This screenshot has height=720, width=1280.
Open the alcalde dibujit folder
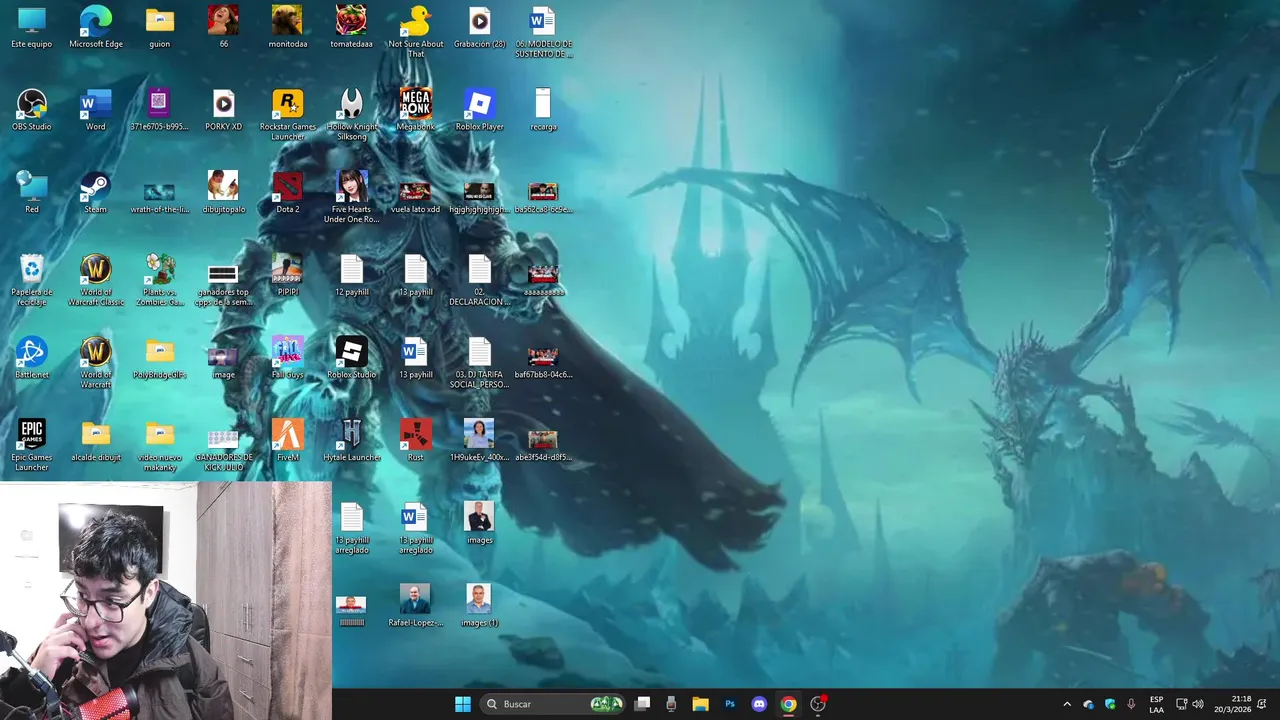point(96,441)
